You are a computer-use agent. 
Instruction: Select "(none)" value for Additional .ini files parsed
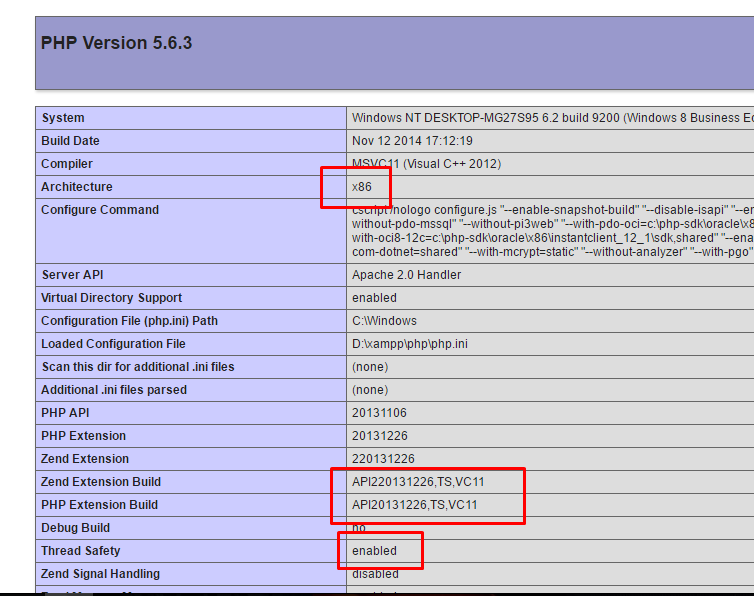[x=370, y=390]
